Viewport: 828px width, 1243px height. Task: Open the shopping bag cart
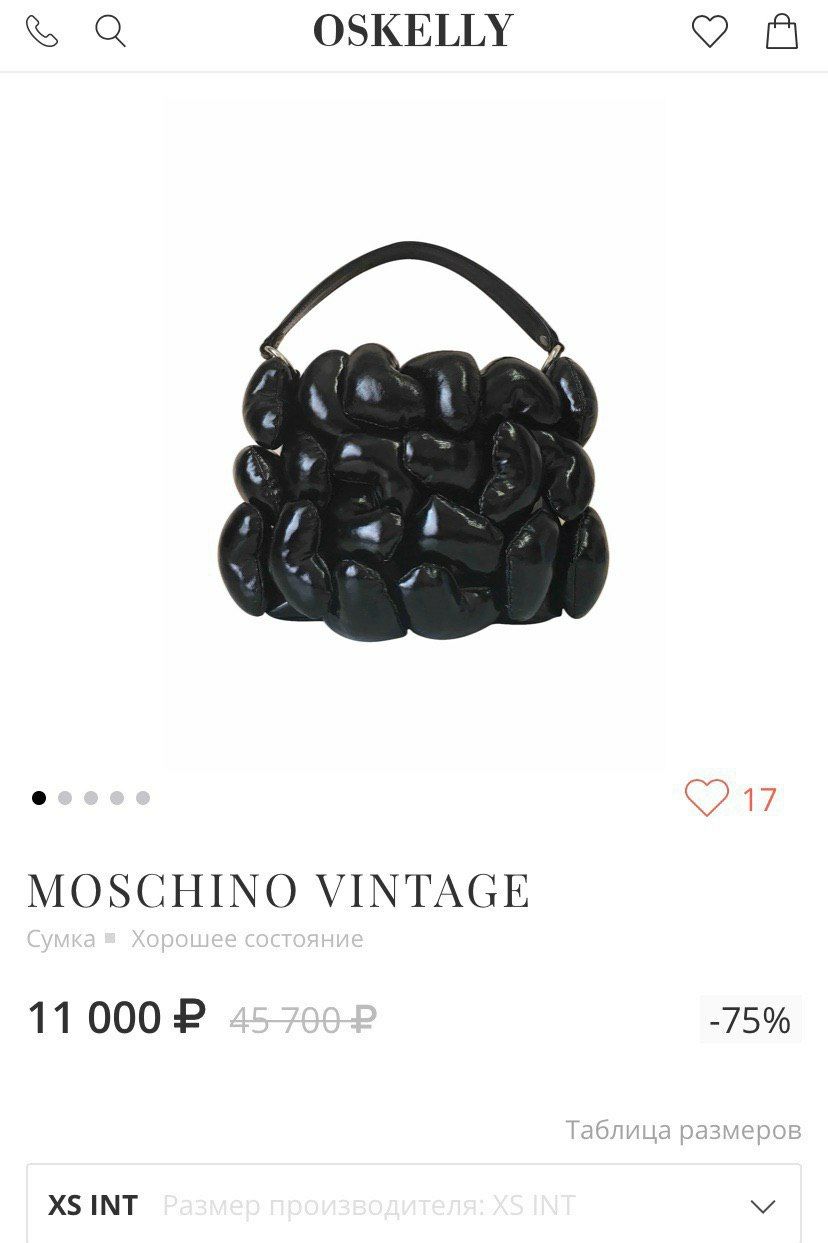coord(782,31)
